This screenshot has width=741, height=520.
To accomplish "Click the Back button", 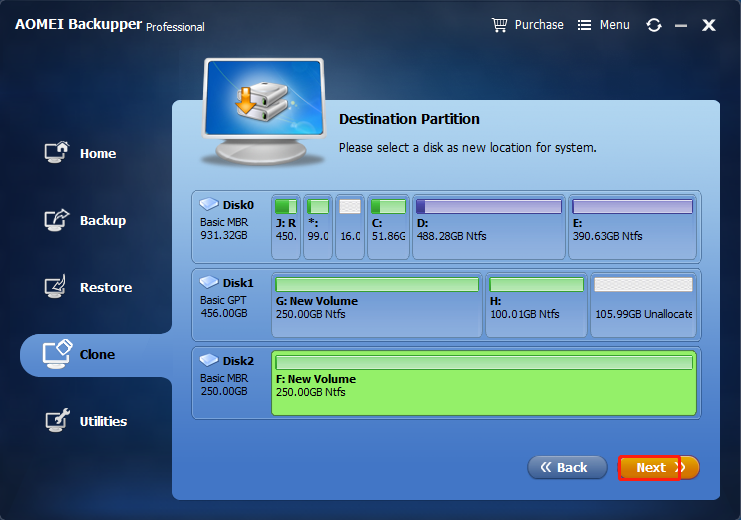I will [567, 468].
